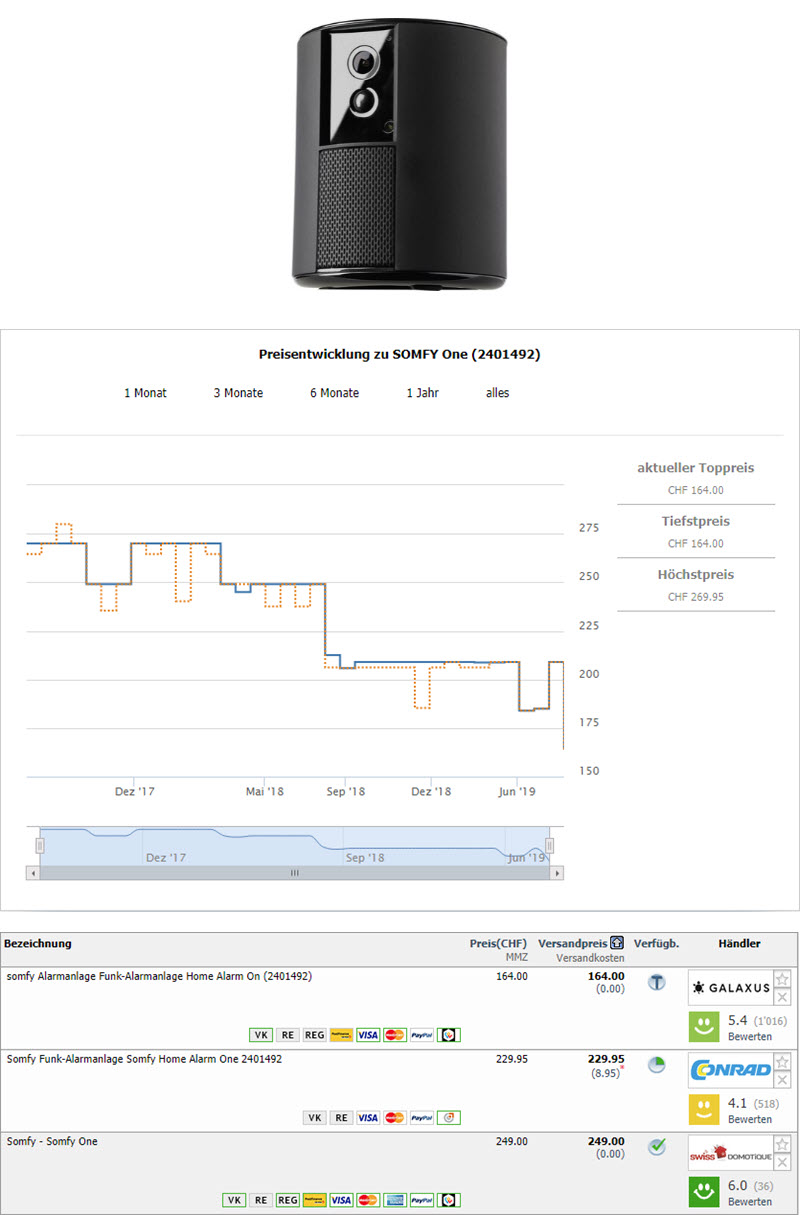Viewport: 800px width, 1215px height.
Task: Click the Conrad merchant logo
Action: point(730,1071)
